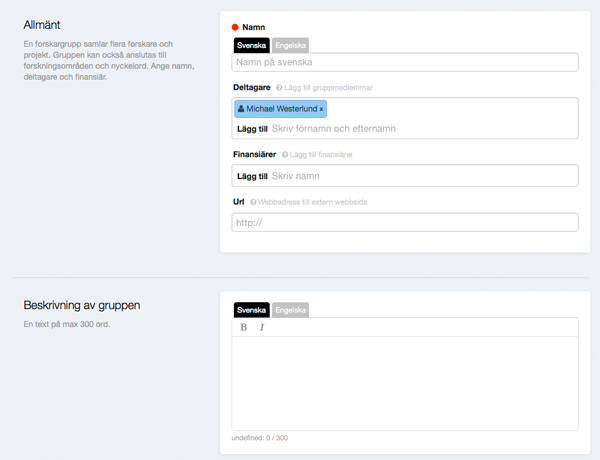The height and width of the screenshot is (460, 600).
Task: Focus the http:// Url input field
Action: [x=405, y=222]
